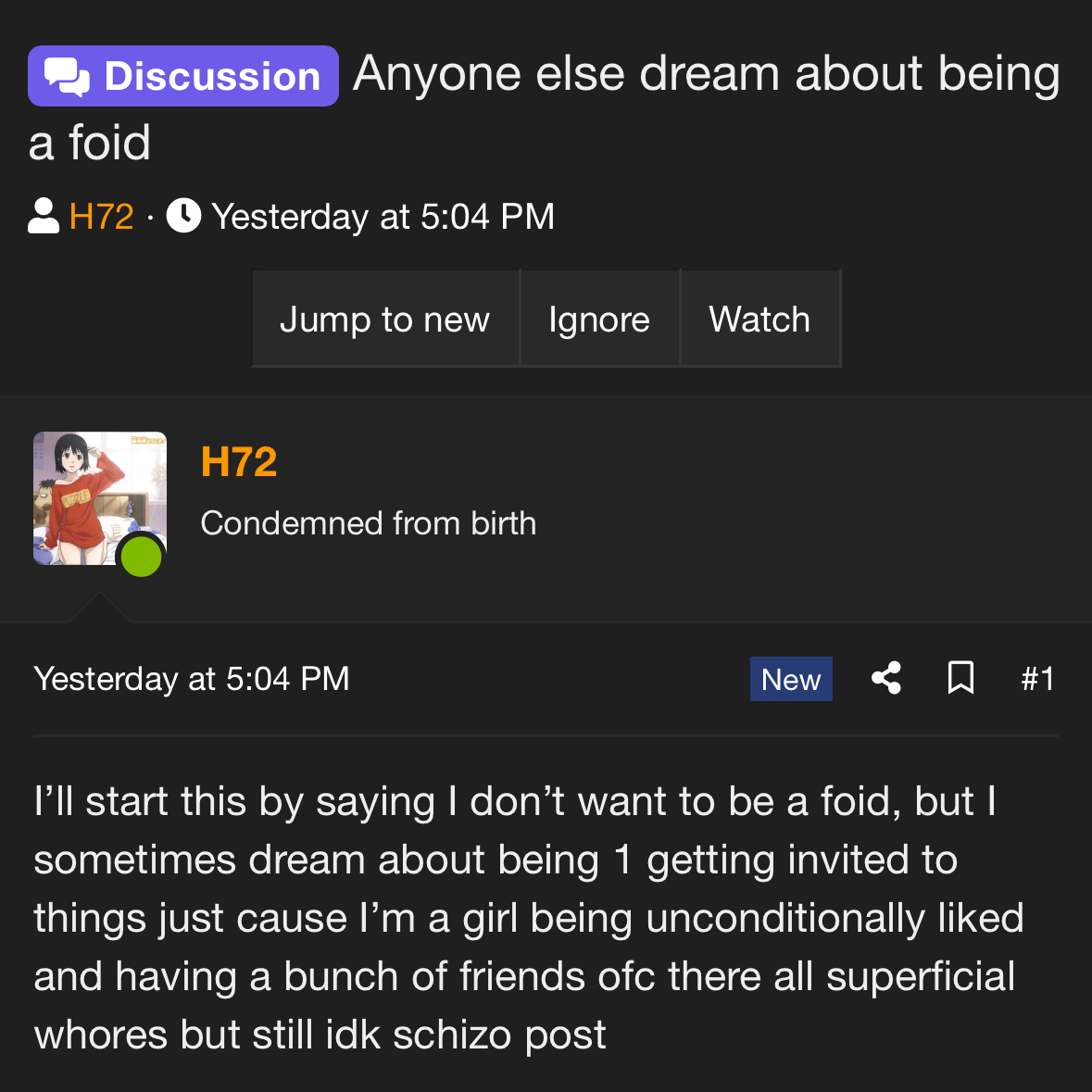Open H72 profile from thread header

coord(102,216)
